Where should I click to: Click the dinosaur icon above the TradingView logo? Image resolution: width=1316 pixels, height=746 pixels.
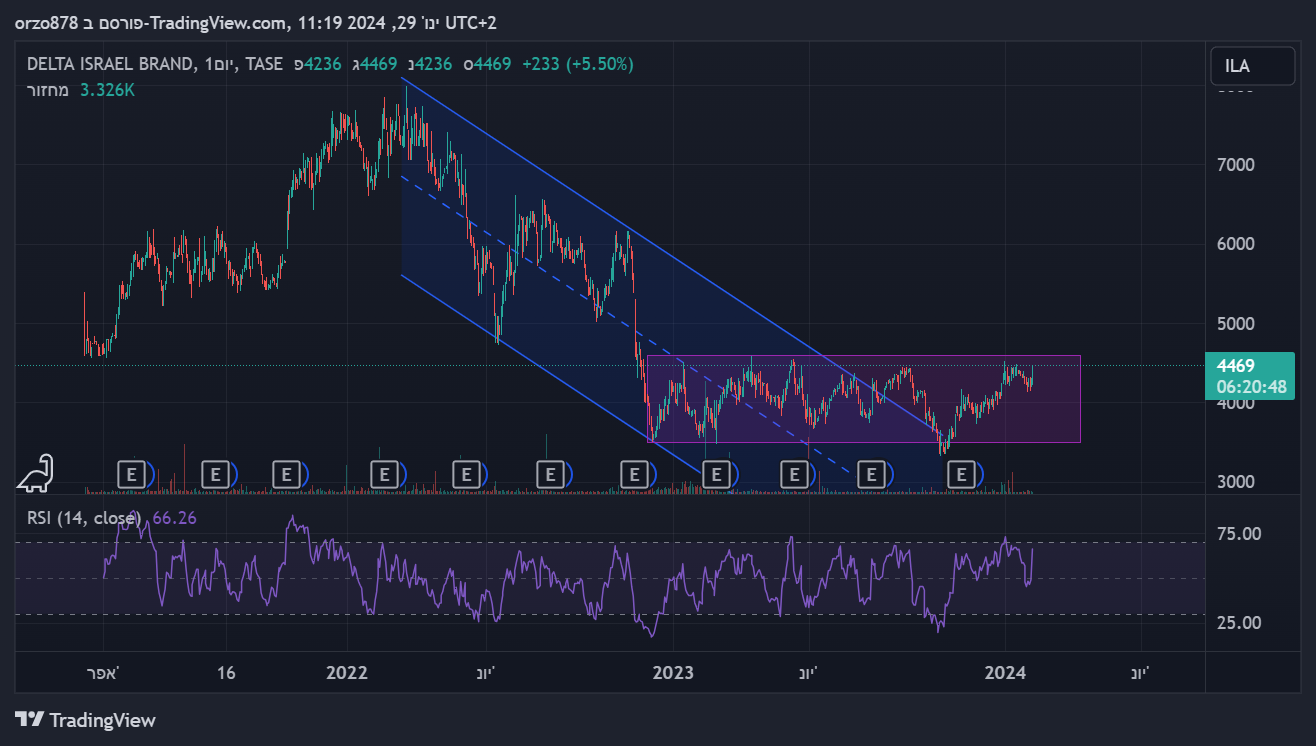(36, 472)
